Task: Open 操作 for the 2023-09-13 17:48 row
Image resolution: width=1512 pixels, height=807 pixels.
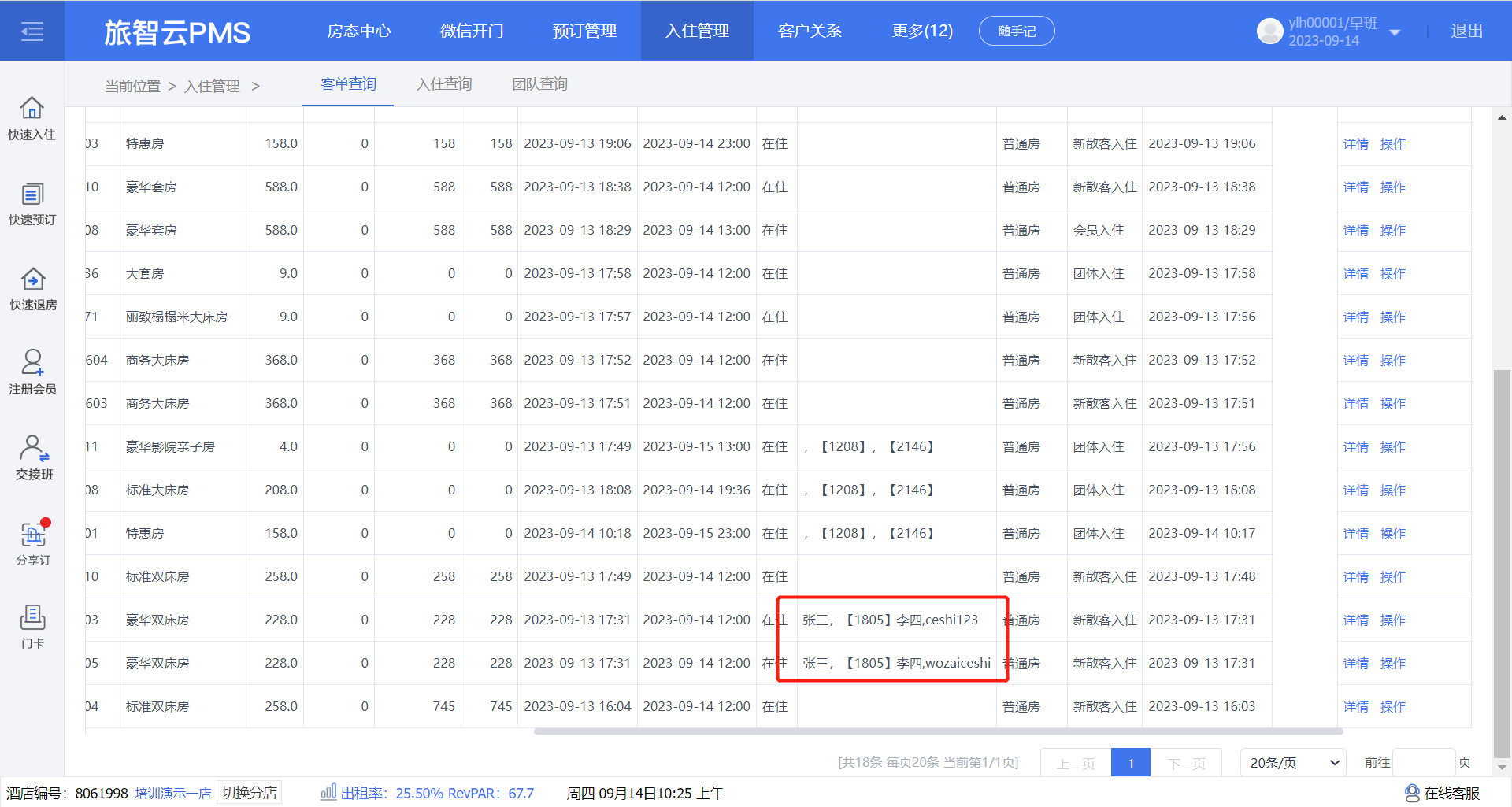Action: [x=1392, y=577]
